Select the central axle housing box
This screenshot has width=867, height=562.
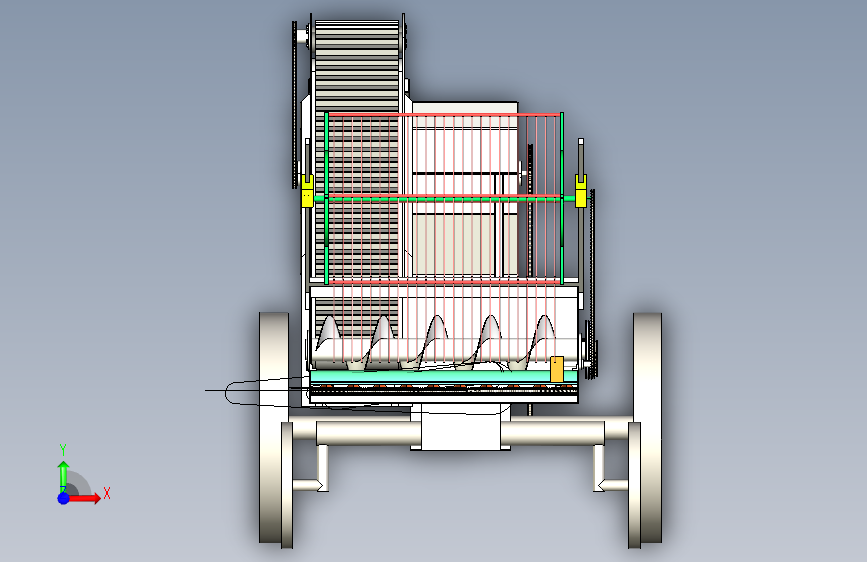click(x=460, y=427)
